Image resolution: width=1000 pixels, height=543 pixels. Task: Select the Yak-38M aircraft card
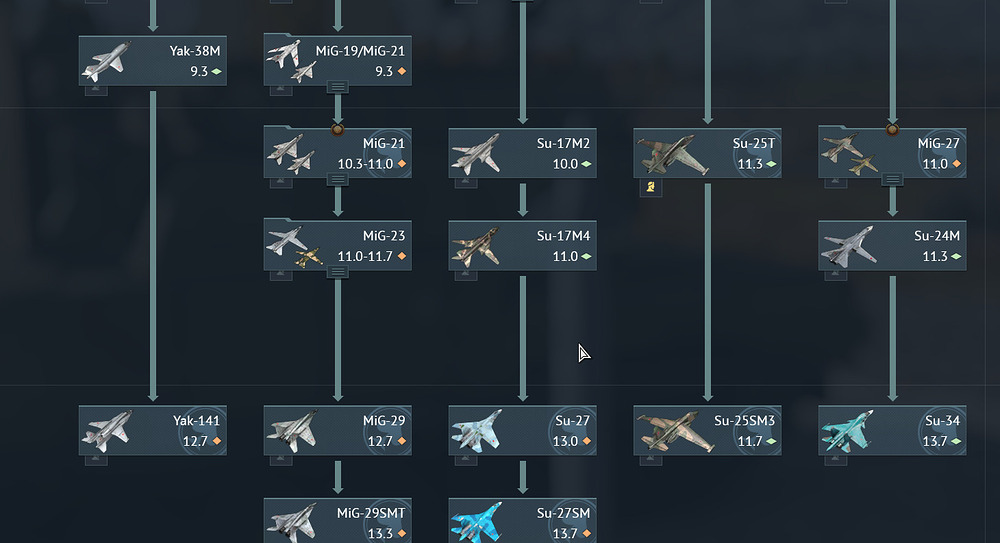tap(152, 61)
